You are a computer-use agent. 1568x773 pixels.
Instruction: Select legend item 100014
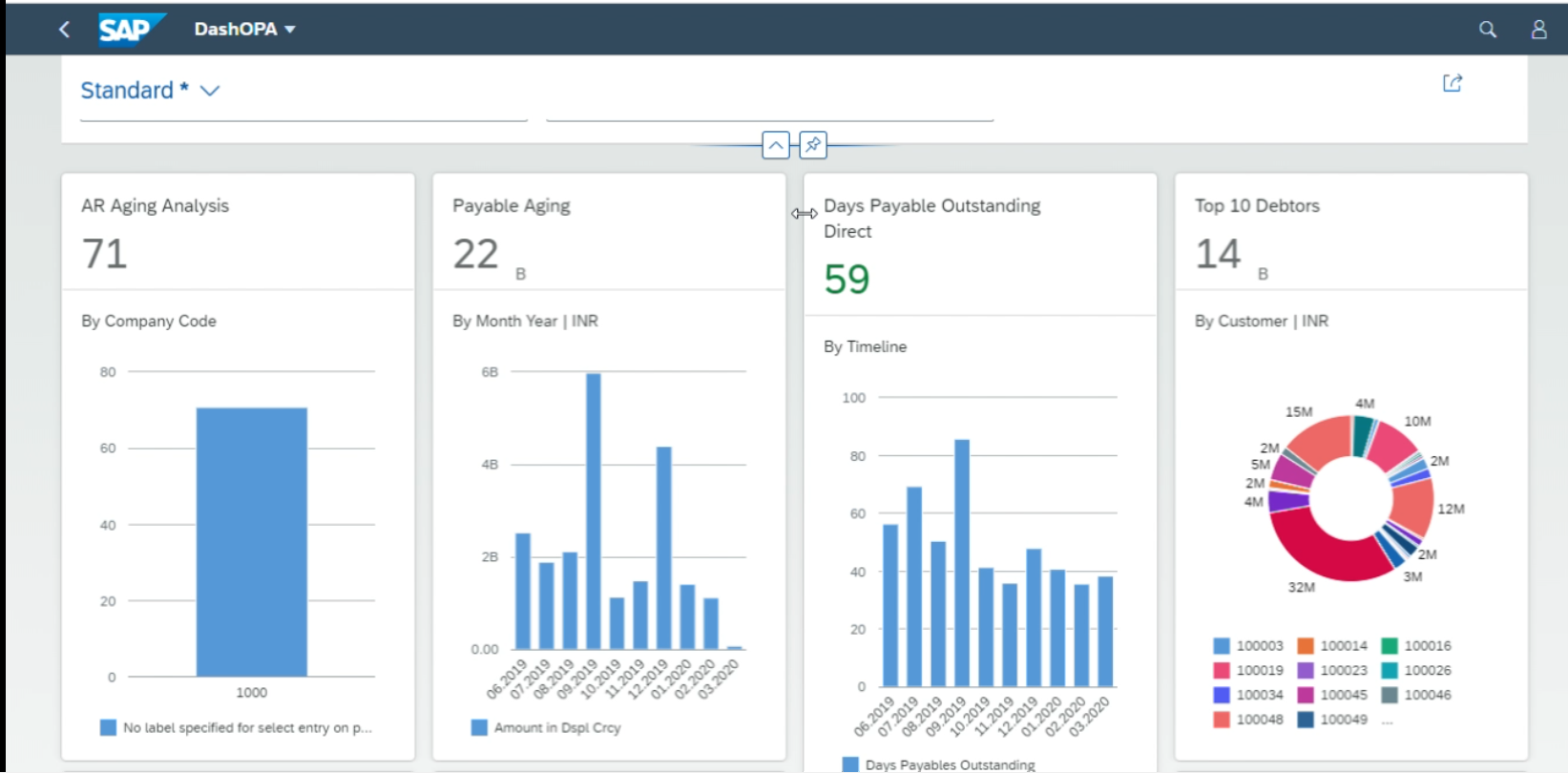[x=1332, y=646]
